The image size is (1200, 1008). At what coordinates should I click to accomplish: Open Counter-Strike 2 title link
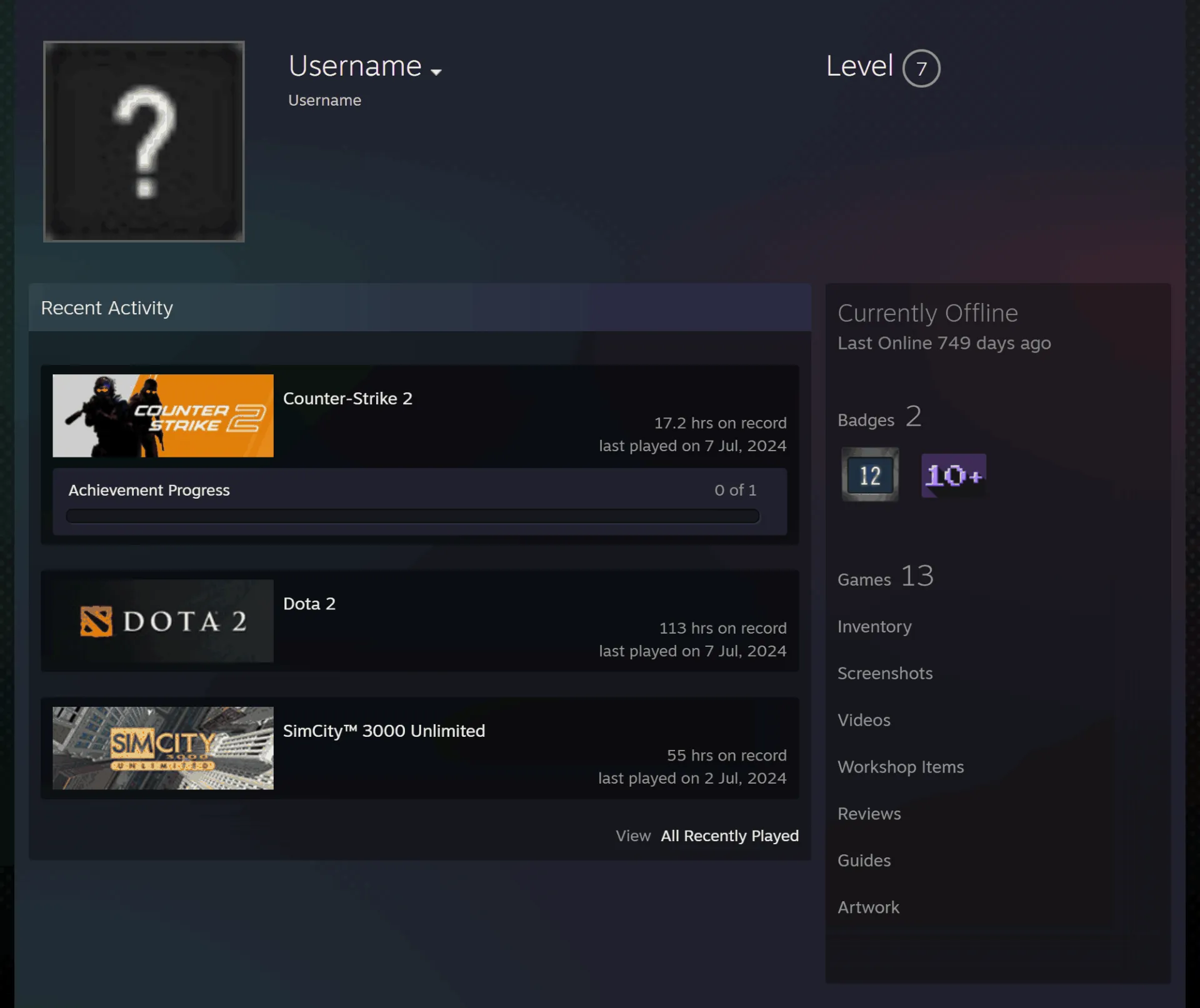pyautogui.click(x=347, y=399)
